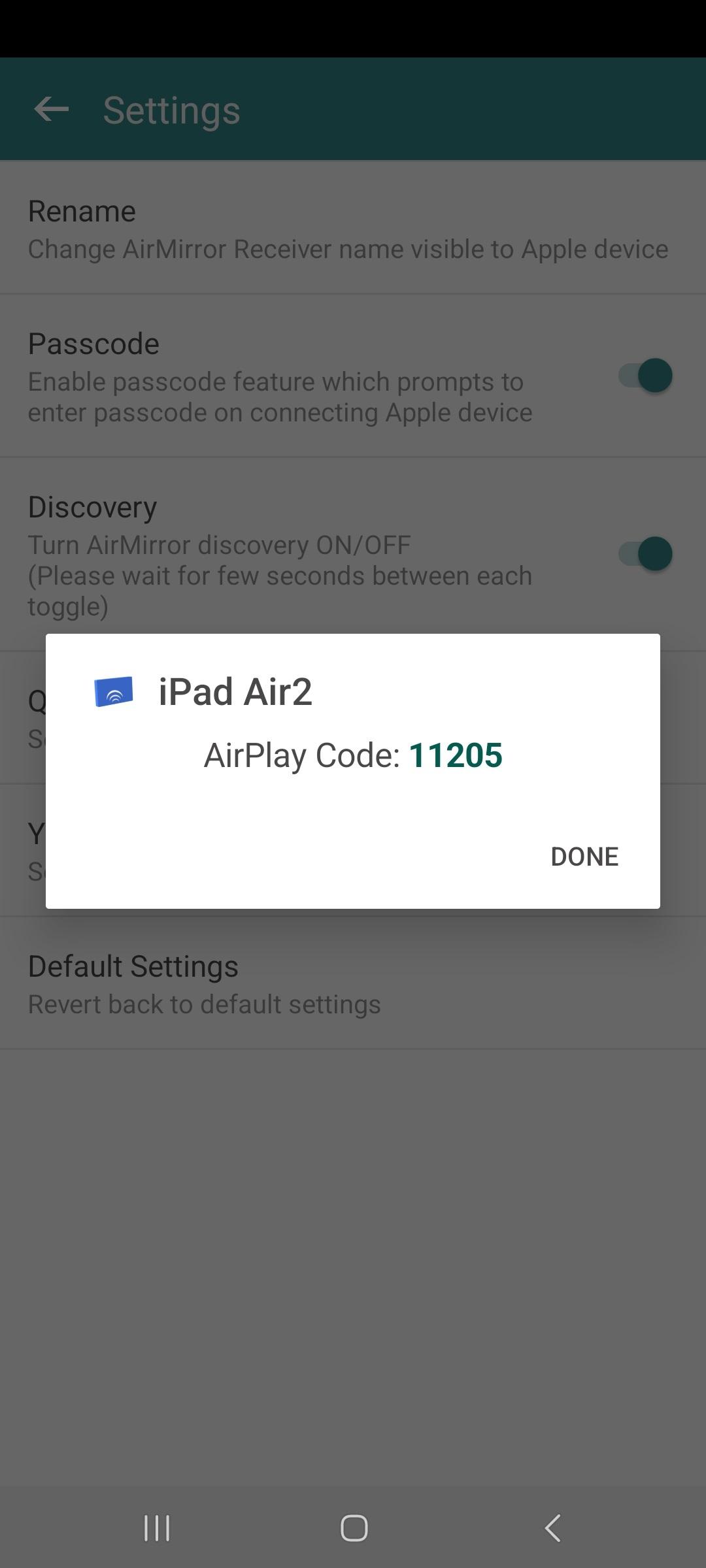
Task: Click the blue AirMirror icon in dialog
Action: [x=114, y=692]
